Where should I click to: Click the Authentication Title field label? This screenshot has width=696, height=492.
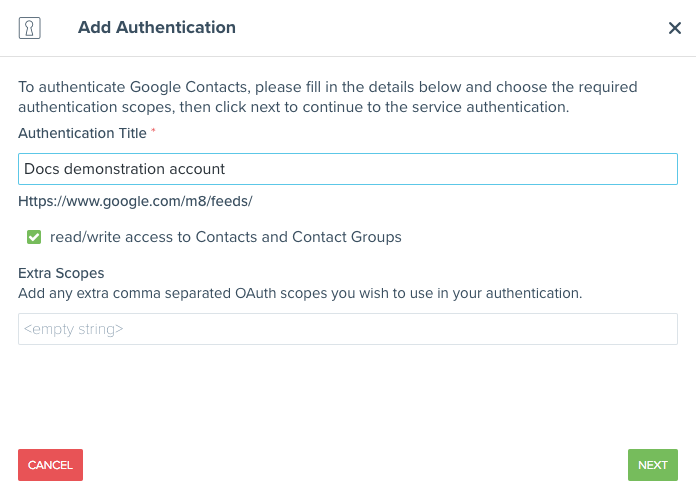(x=82, y=133)
